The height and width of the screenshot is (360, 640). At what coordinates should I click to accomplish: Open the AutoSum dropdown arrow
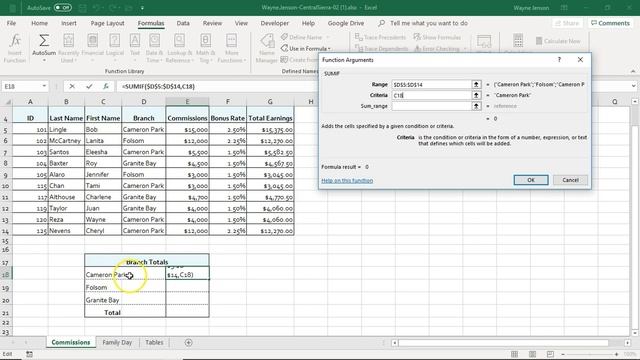pyautogui.click(x=44, y=60)
